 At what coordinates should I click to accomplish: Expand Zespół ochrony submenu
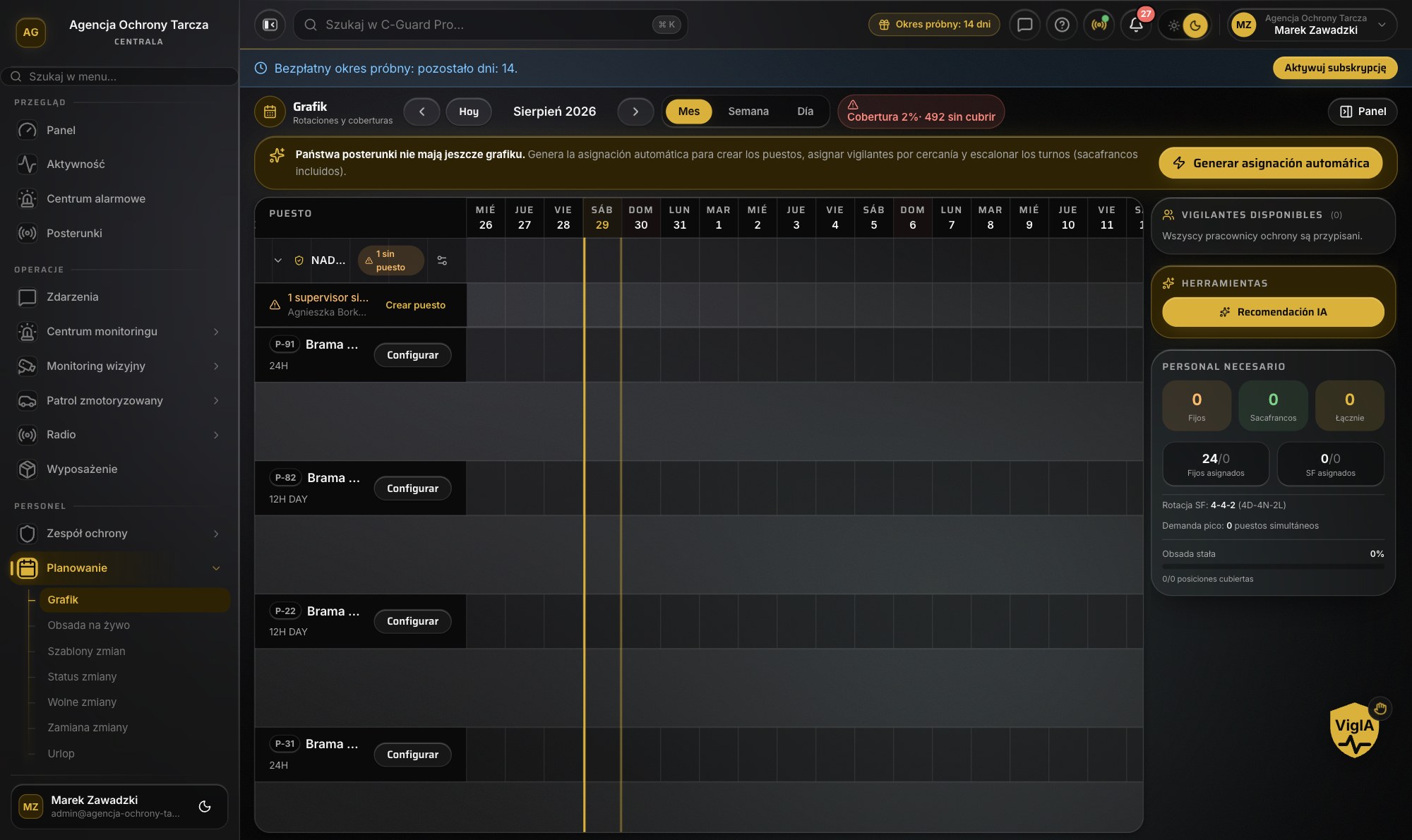point(216,534)
